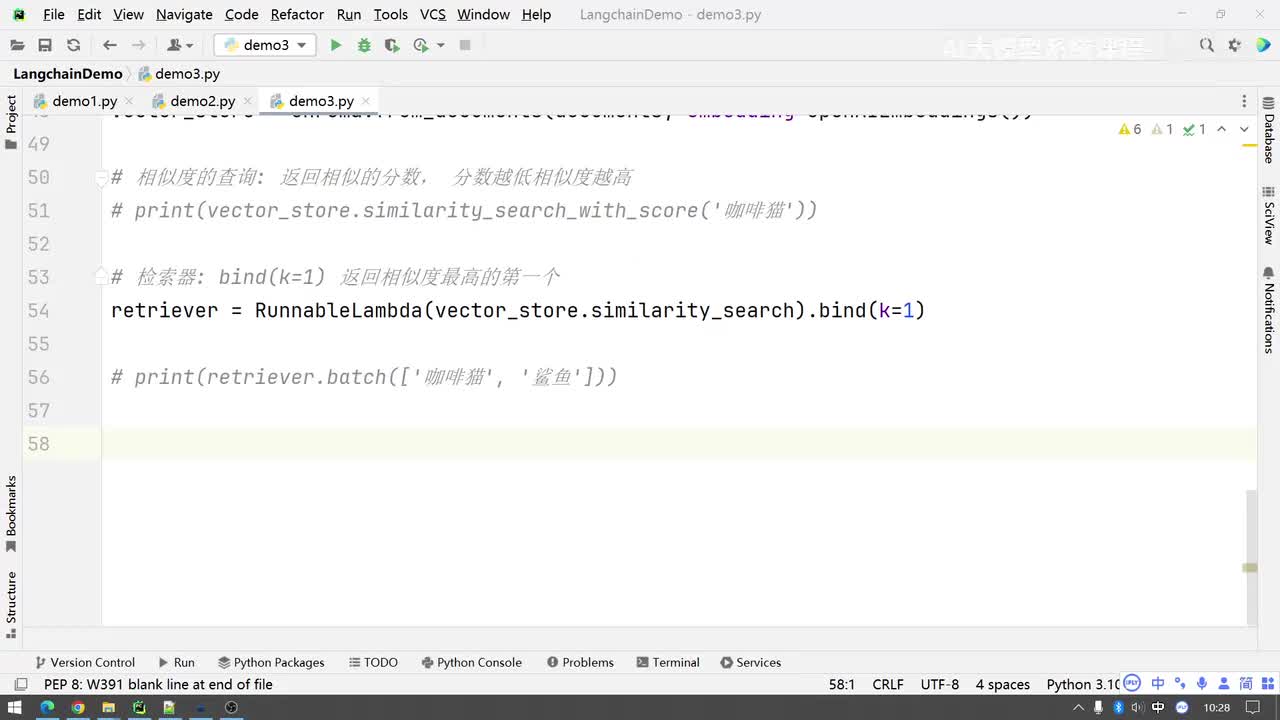Click the Run with Coverage shield icon

[x=392, y=45]
